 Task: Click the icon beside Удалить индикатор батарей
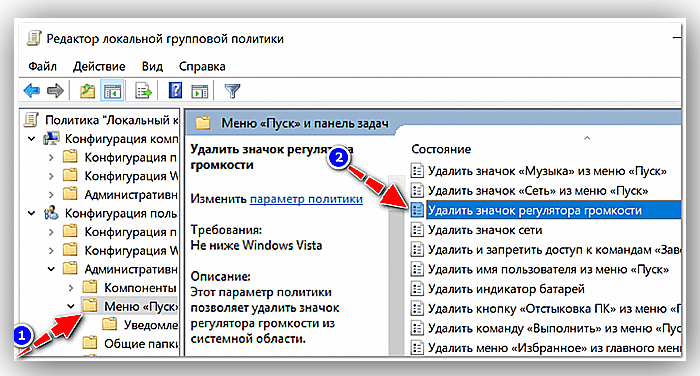tap(417, 288)
